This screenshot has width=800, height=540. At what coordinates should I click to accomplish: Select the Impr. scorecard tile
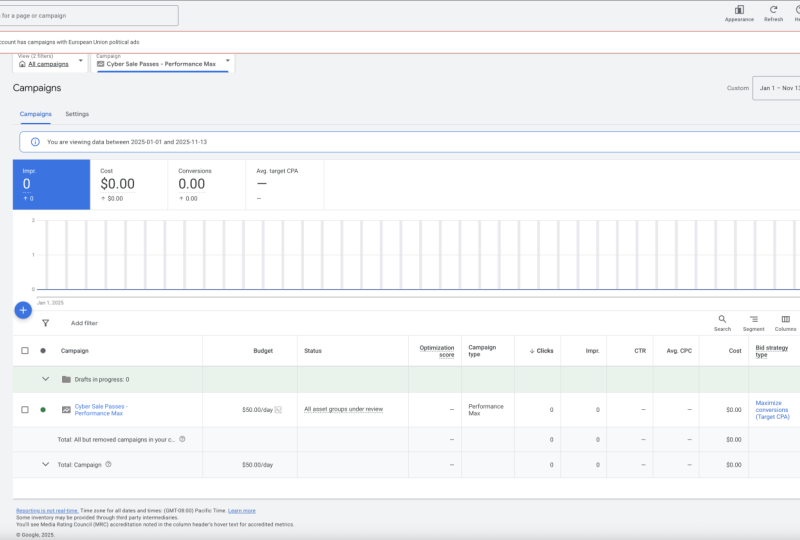click(52, 184)
